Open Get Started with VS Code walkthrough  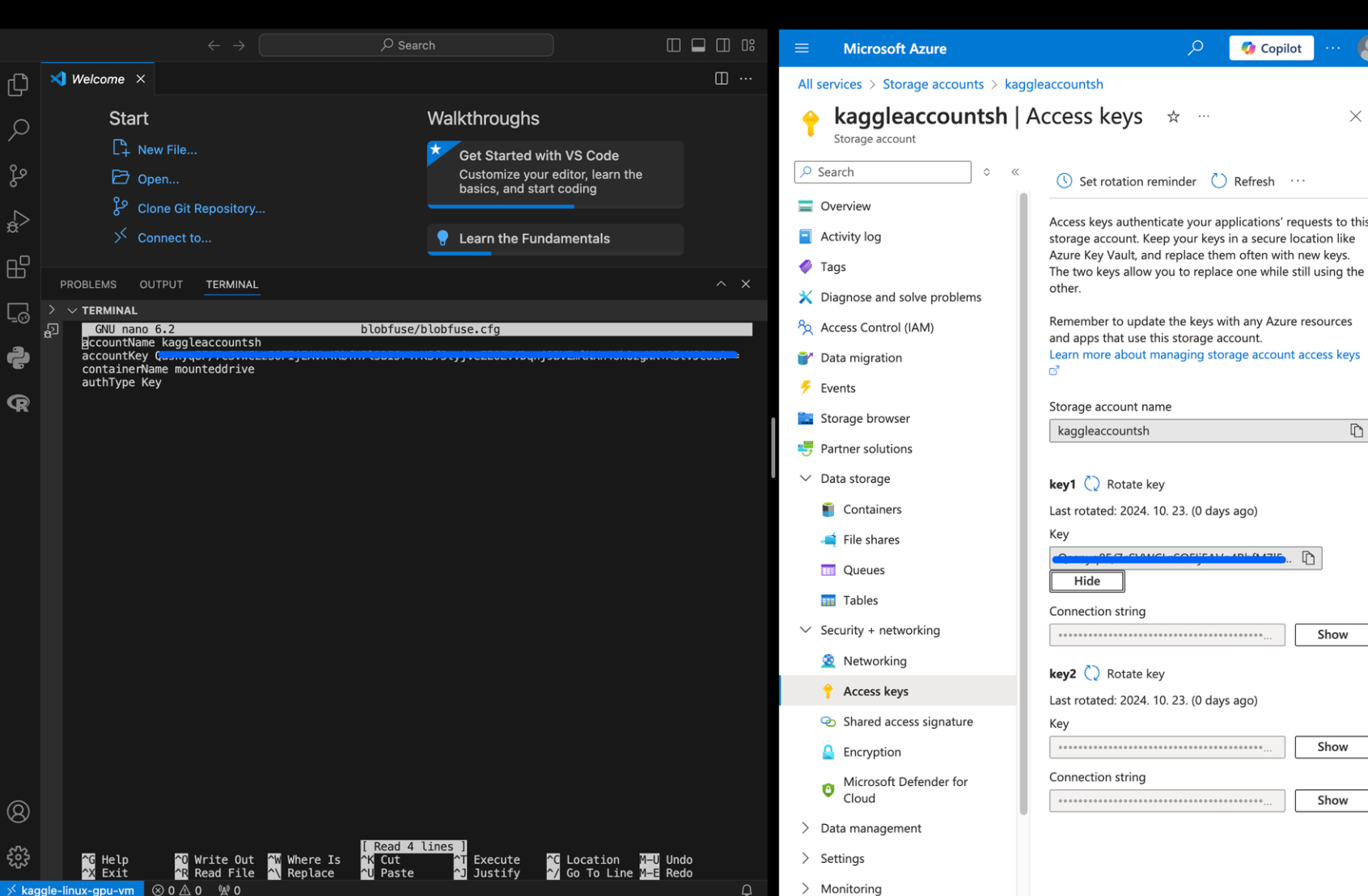(555, 175)
